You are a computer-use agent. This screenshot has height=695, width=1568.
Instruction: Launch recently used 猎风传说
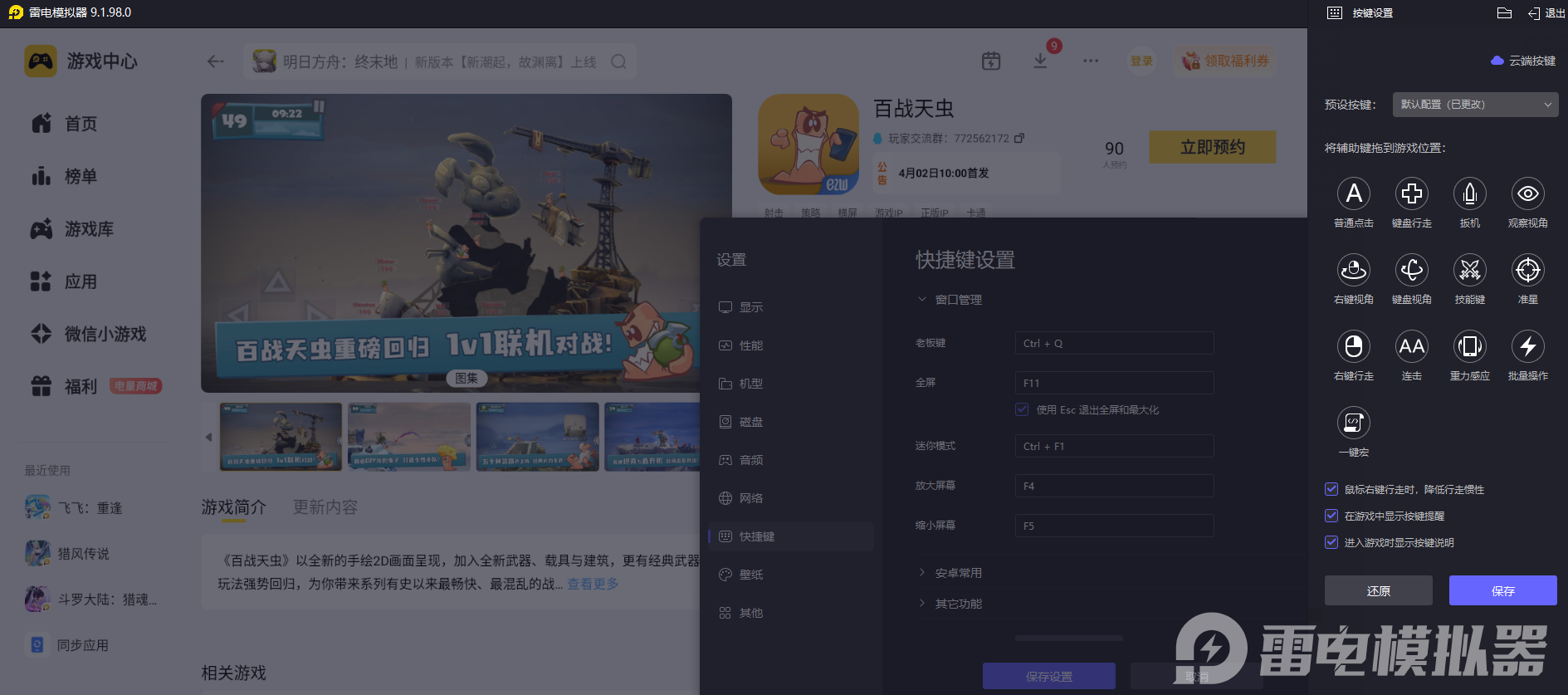pyautogui.click(x=67, y=553)
